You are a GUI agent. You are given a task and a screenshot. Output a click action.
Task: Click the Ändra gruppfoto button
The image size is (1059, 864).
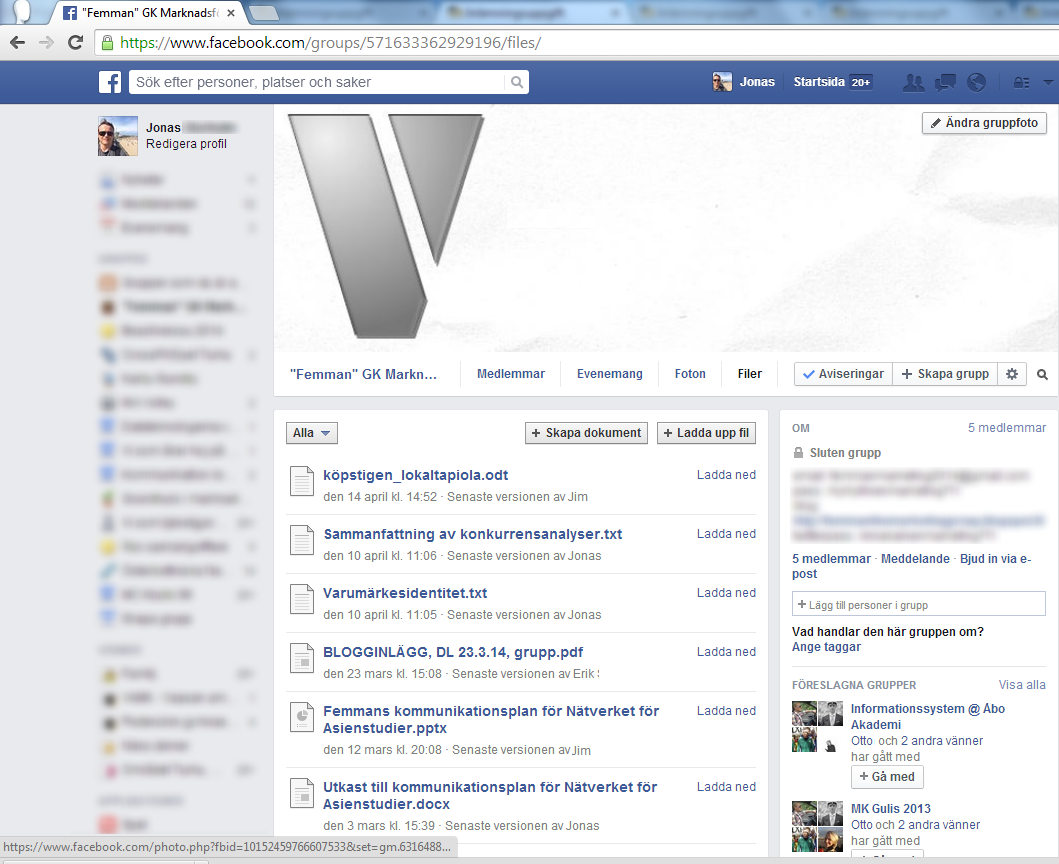click(x=985, y=123)
